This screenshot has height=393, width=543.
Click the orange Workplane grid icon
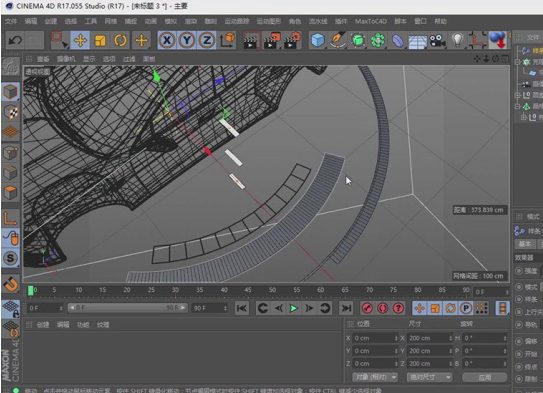tap(10, 132)
